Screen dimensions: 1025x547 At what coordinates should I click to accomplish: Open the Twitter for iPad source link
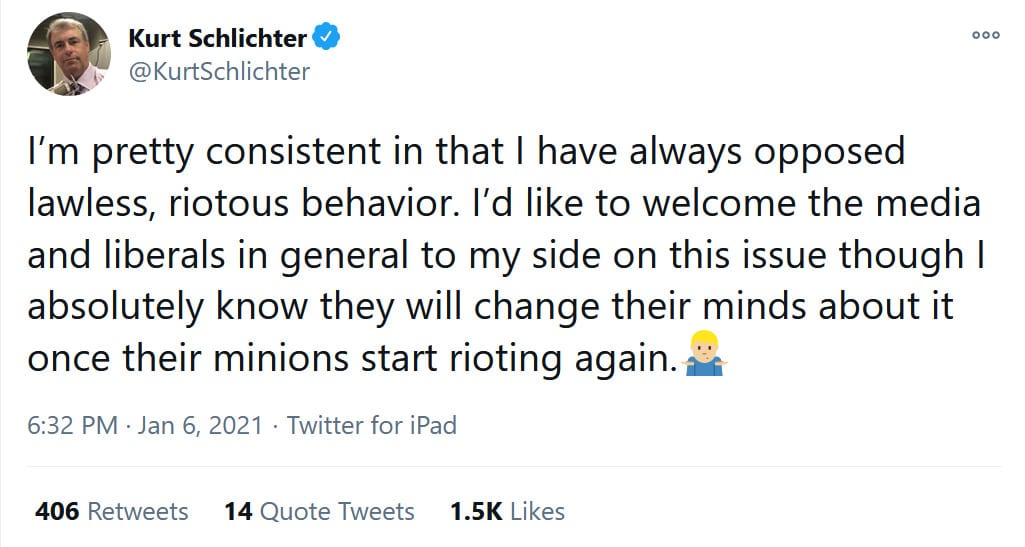point(371,425)
